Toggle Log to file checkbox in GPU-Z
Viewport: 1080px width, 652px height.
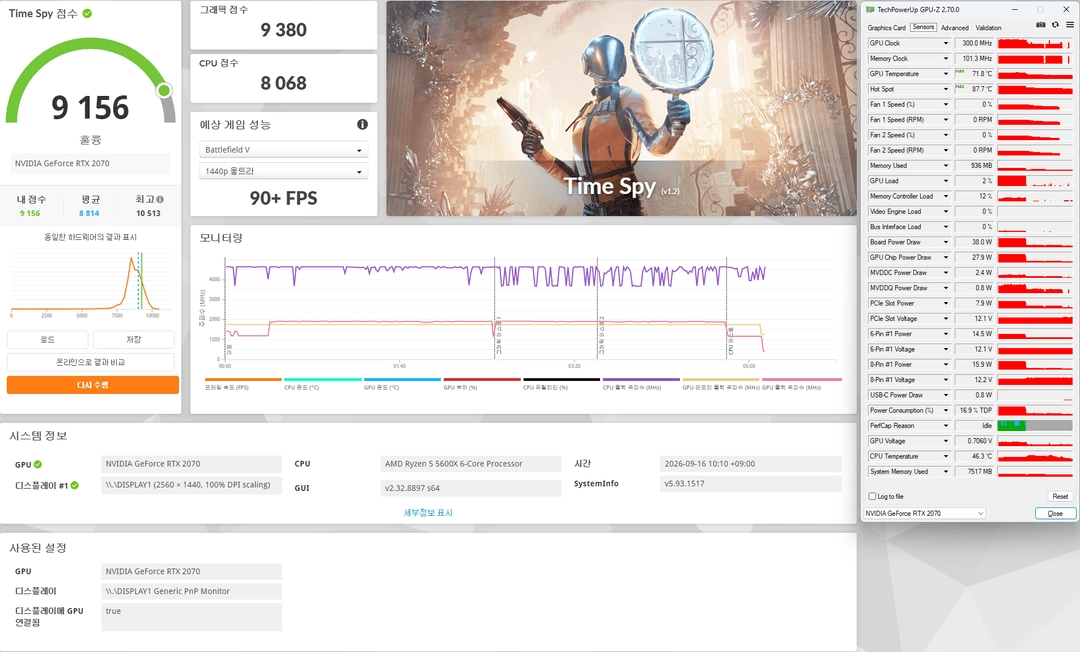(872, 496)
